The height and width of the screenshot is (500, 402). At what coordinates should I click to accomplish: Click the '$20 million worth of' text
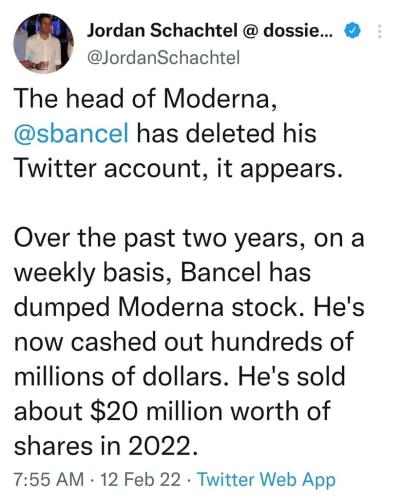211,411
